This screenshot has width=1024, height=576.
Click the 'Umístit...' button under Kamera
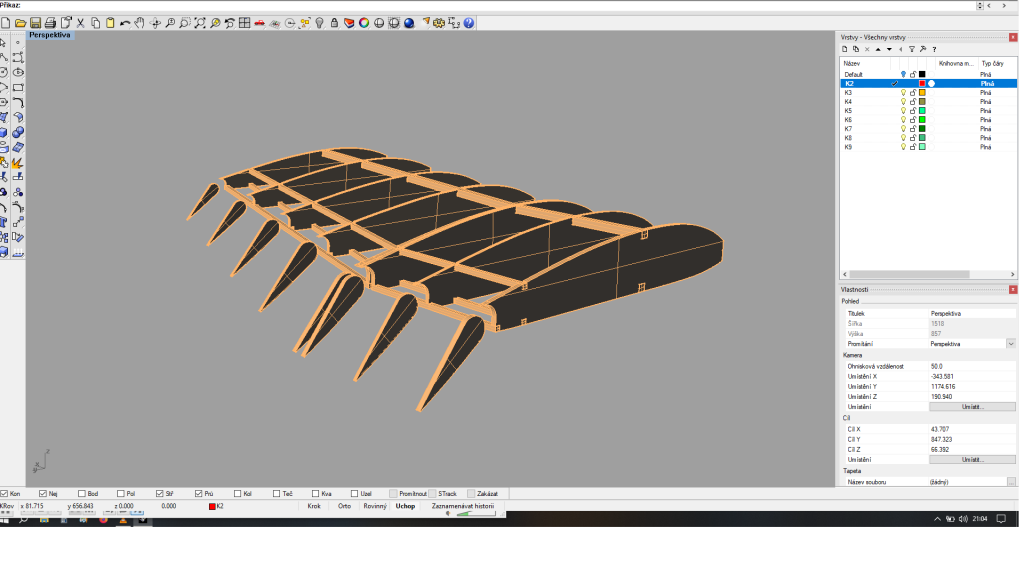[972, 407]
